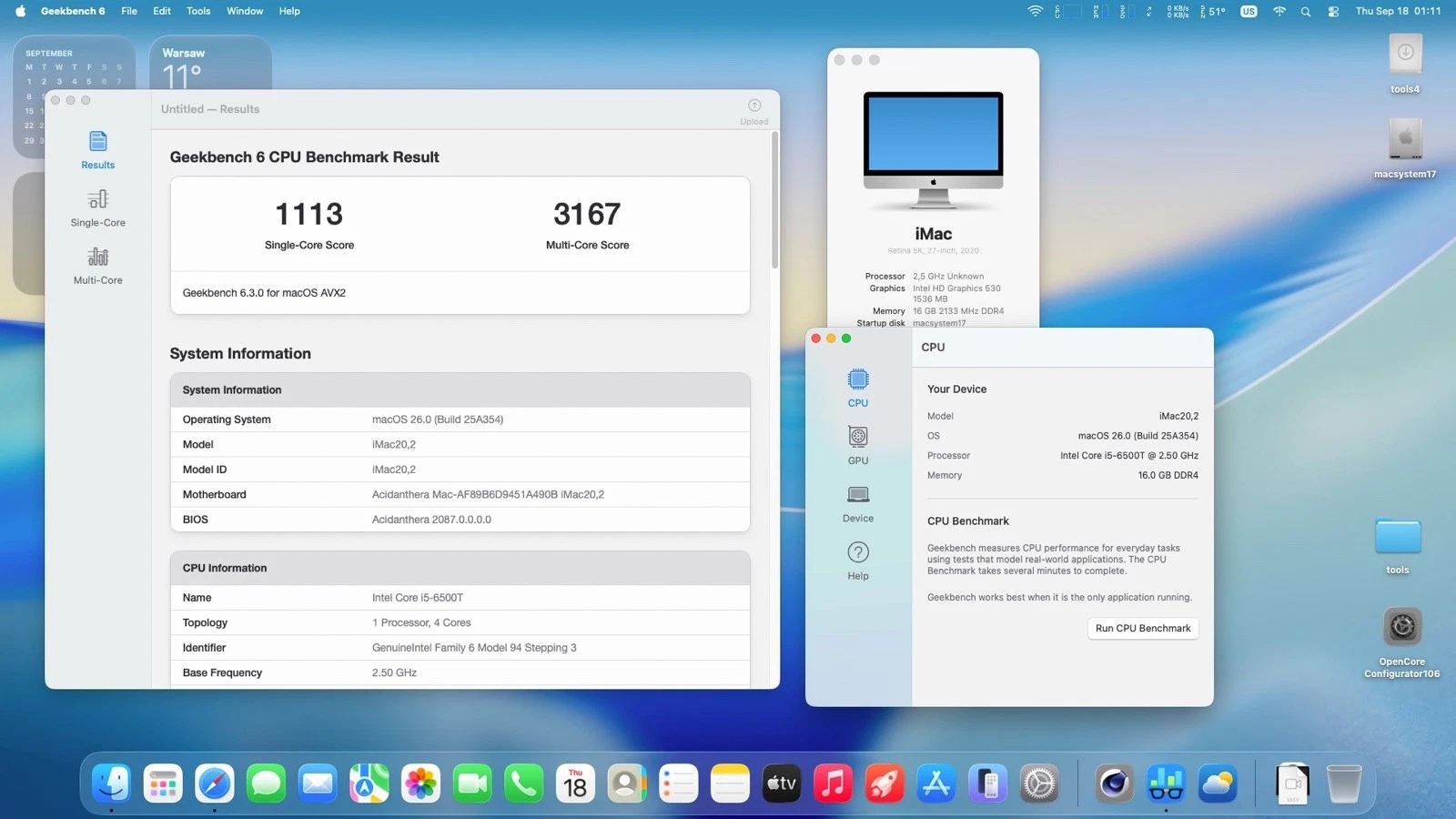Image resolution: width=1456 pixels, height=819 pixels.
Task: Open Music from the Dock
Action: click(833, 783)
